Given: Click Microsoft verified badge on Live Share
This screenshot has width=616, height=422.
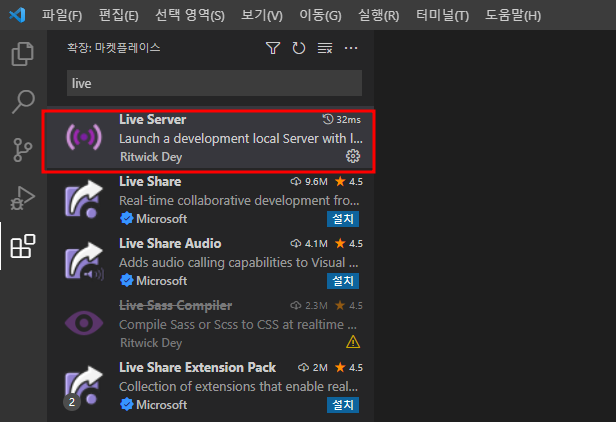Looking at the screenshot, I should click(126, 218).
